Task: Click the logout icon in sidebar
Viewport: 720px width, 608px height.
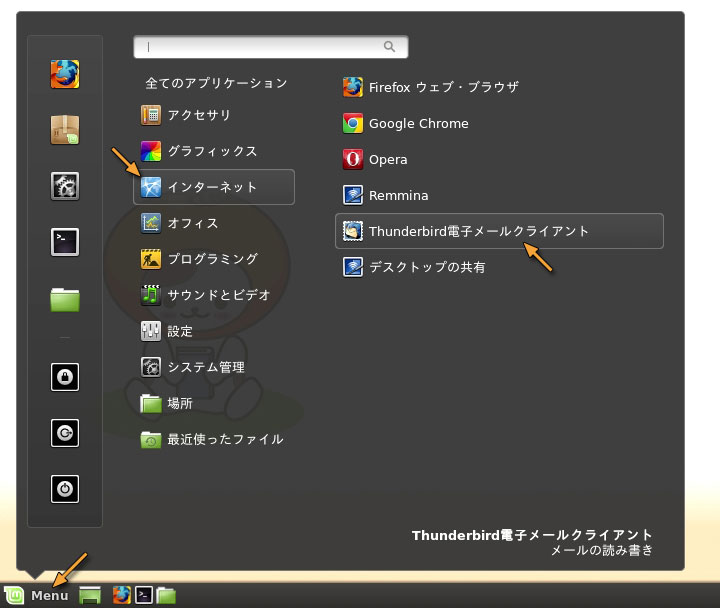Action: click(65, 433)
